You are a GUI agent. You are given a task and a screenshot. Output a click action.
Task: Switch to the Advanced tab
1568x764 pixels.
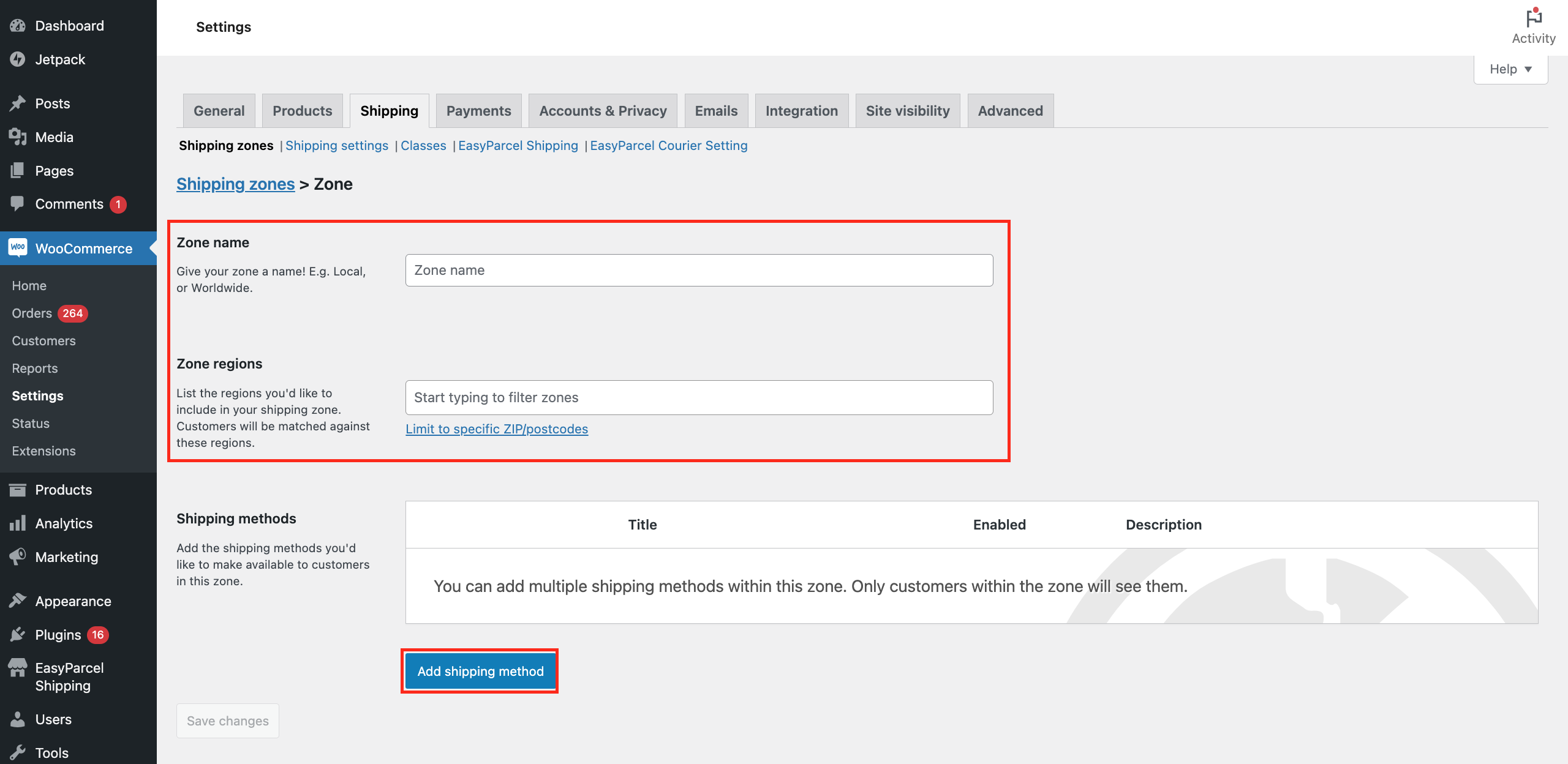click(x=1010, y=111)
